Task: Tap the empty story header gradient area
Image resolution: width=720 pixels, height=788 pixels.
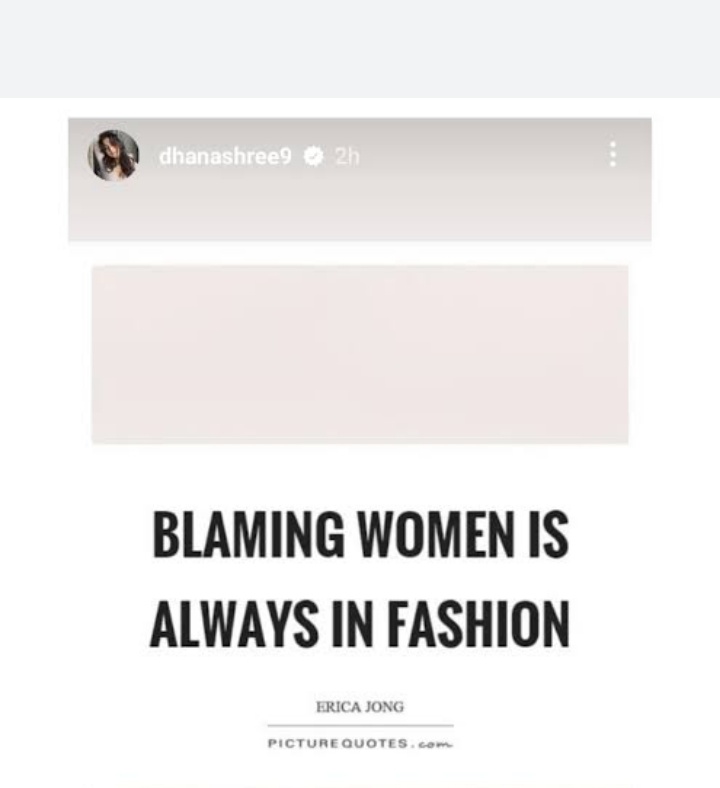Action: click(360, 209)
